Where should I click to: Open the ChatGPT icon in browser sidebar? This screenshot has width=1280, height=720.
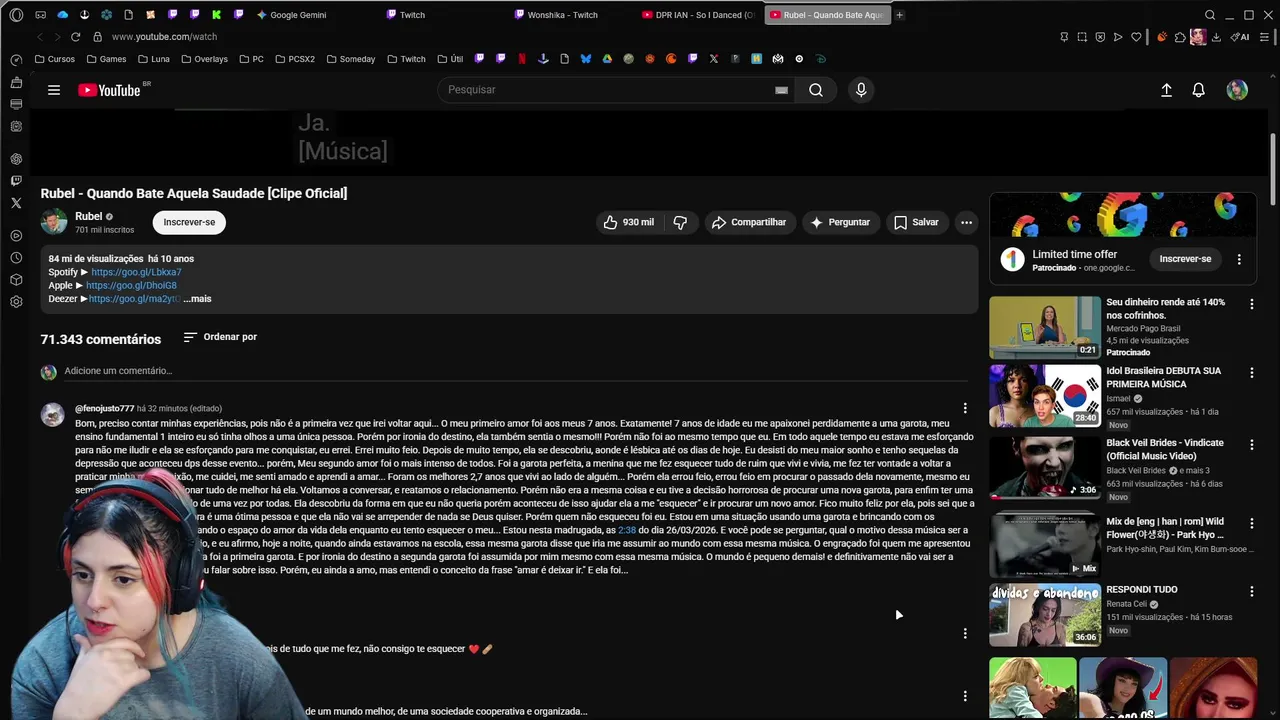pyautogui.click(x=16, y=159)
